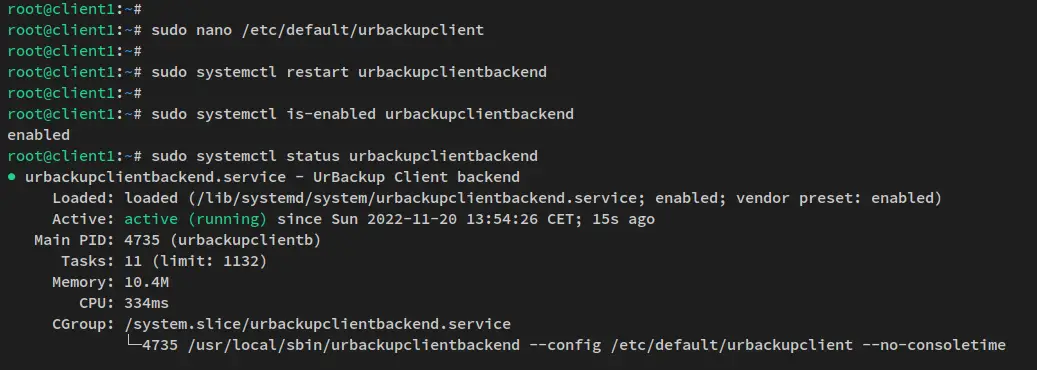Click the CPU value 334ms

click(146, 303)
